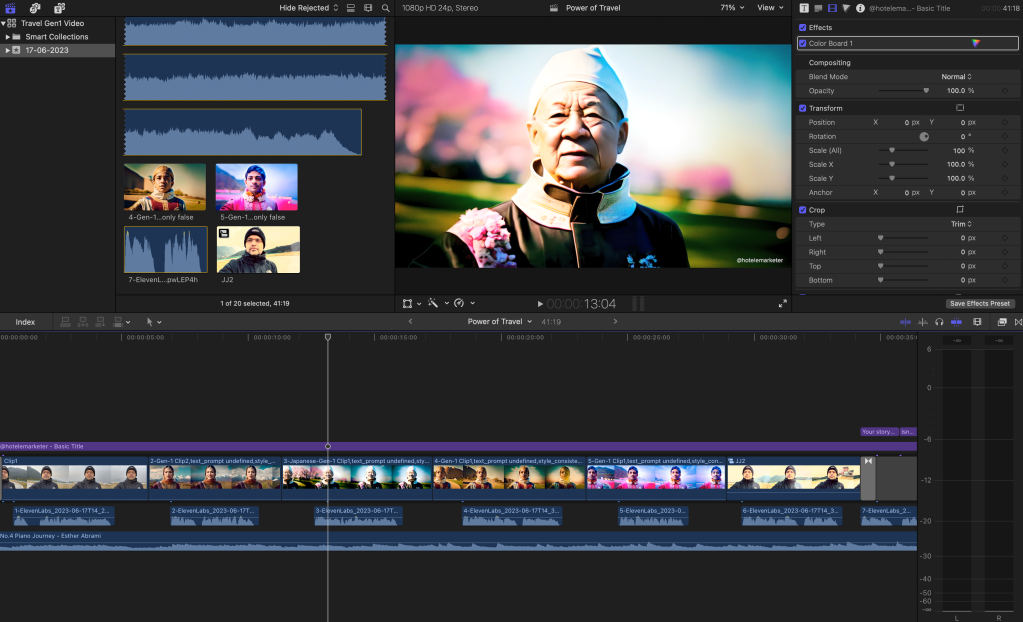
Task: Select the @hotelemarketer Basic Title clip
Action: coord(458,446)
